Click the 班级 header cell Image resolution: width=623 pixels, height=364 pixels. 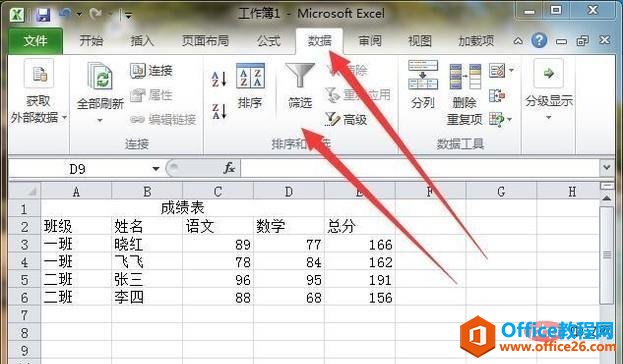76,226
